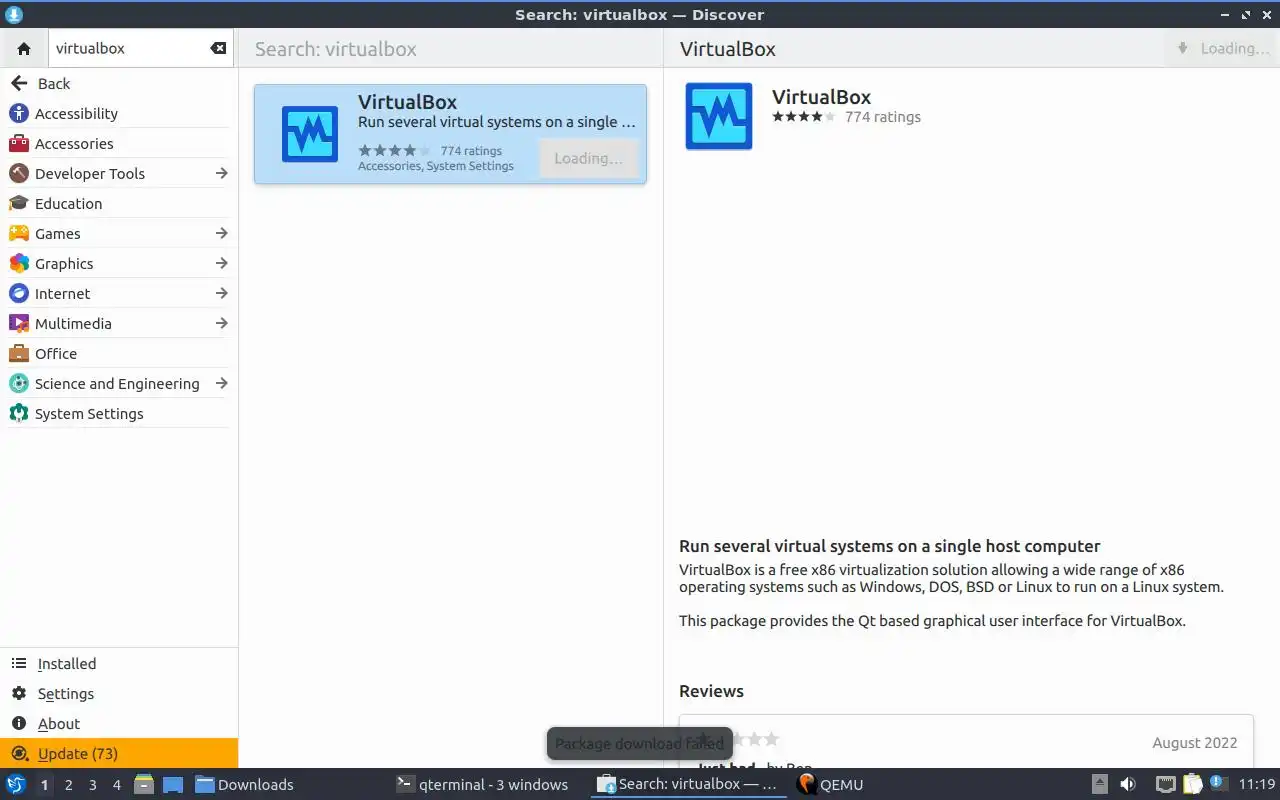Expand the Science and Engineering arrow

pyautogui.click(x=221, y=383)
